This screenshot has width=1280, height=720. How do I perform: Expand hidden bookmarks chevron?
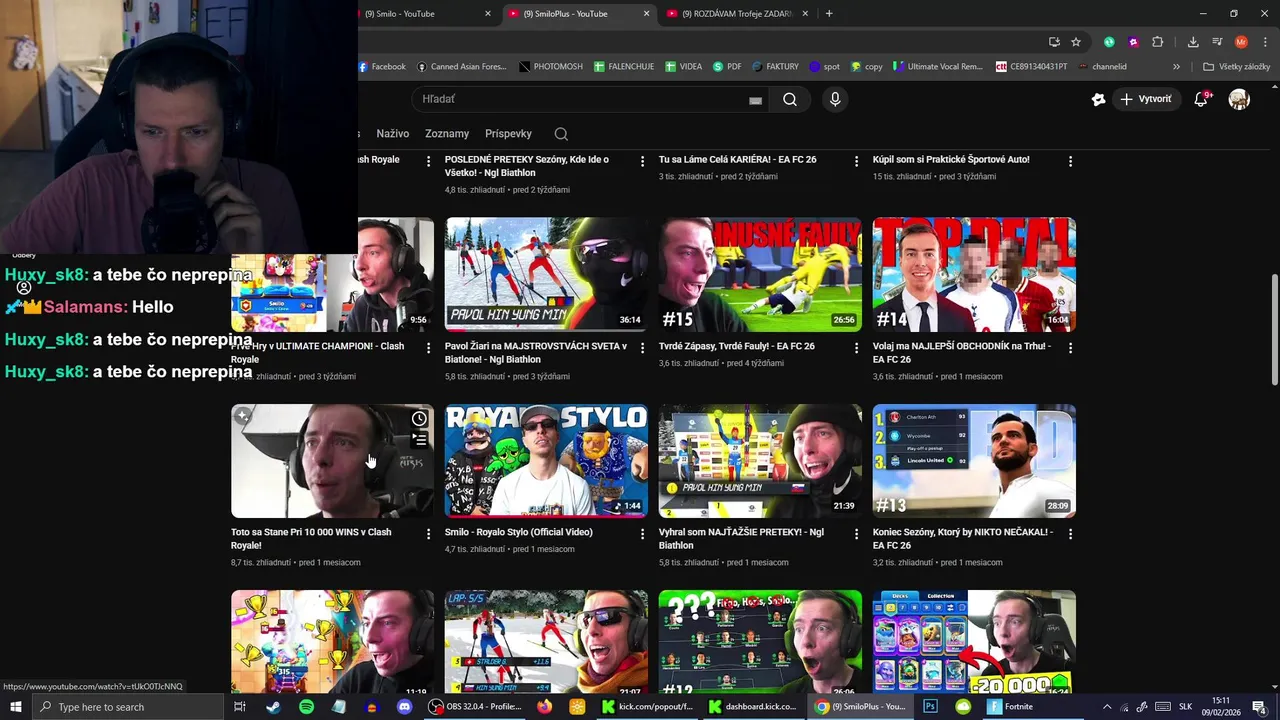(x=1176, y=67)
